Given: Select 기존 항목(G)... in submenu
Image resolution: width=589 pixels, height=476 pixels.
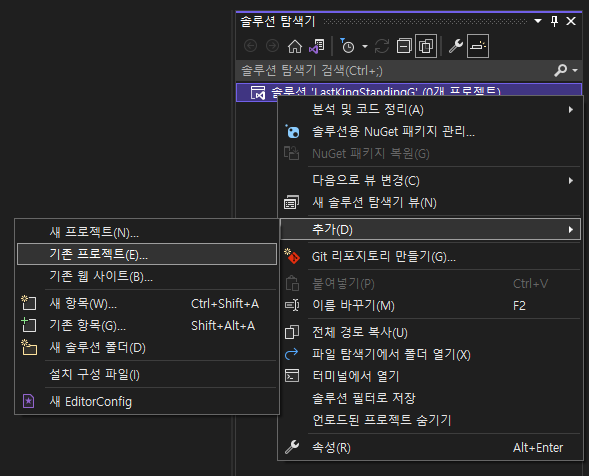Looking at the screenshot, I should click(147, 325).
